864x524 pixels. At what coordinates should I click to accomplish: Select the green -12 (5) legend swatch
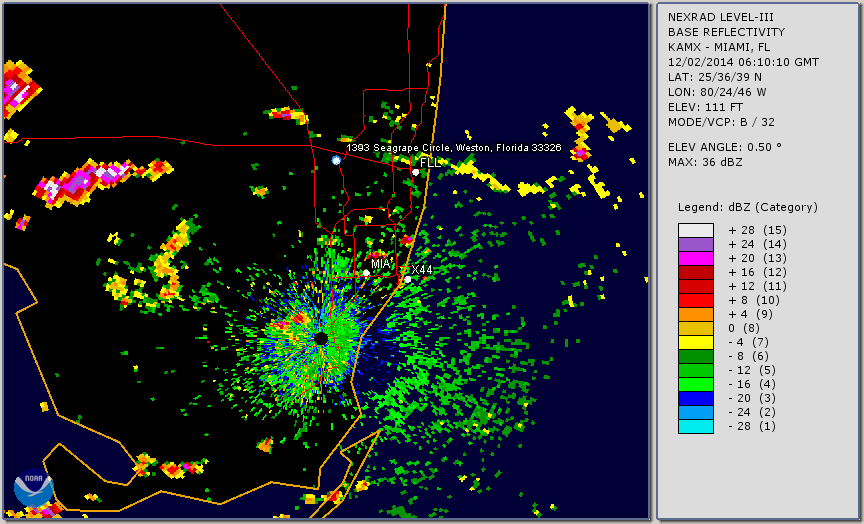(x=695, y=370)
